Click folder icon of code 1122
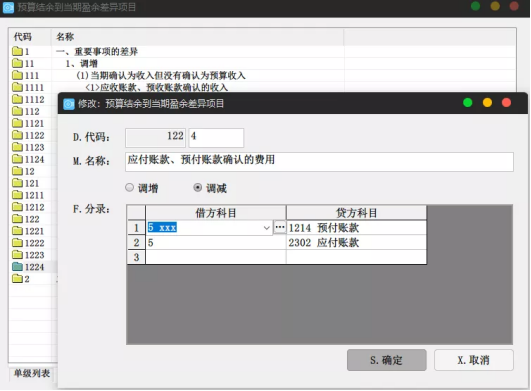The height and width of the screenshot is (391, 531). (17, 135)
